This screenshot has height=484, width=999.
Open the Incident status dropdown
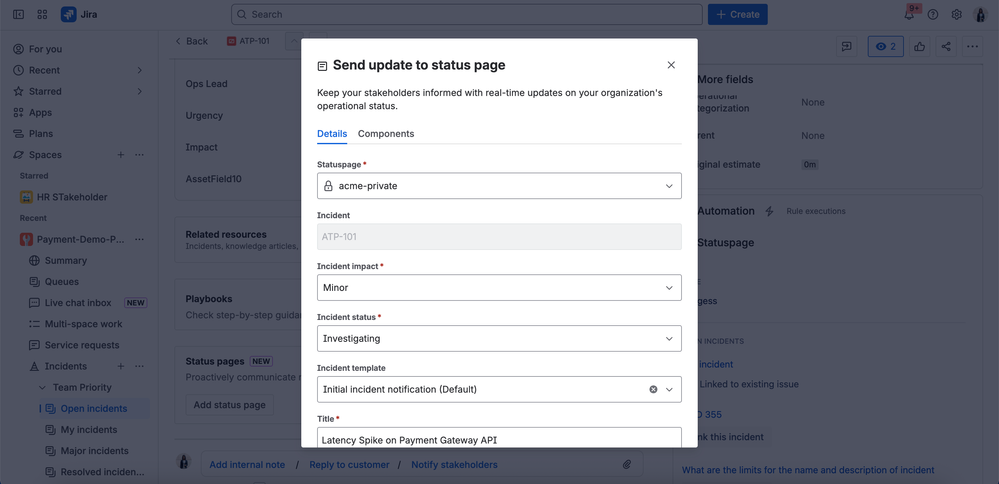click(x=499, y=339)
